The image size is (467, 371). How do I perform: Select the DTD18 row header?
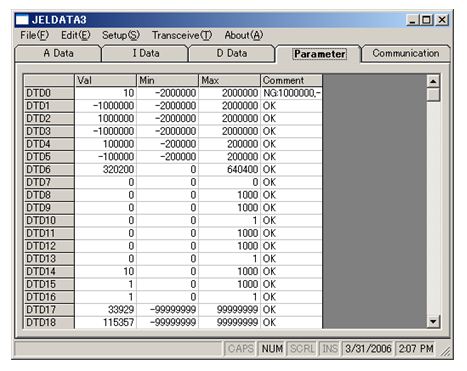[49, 322]
